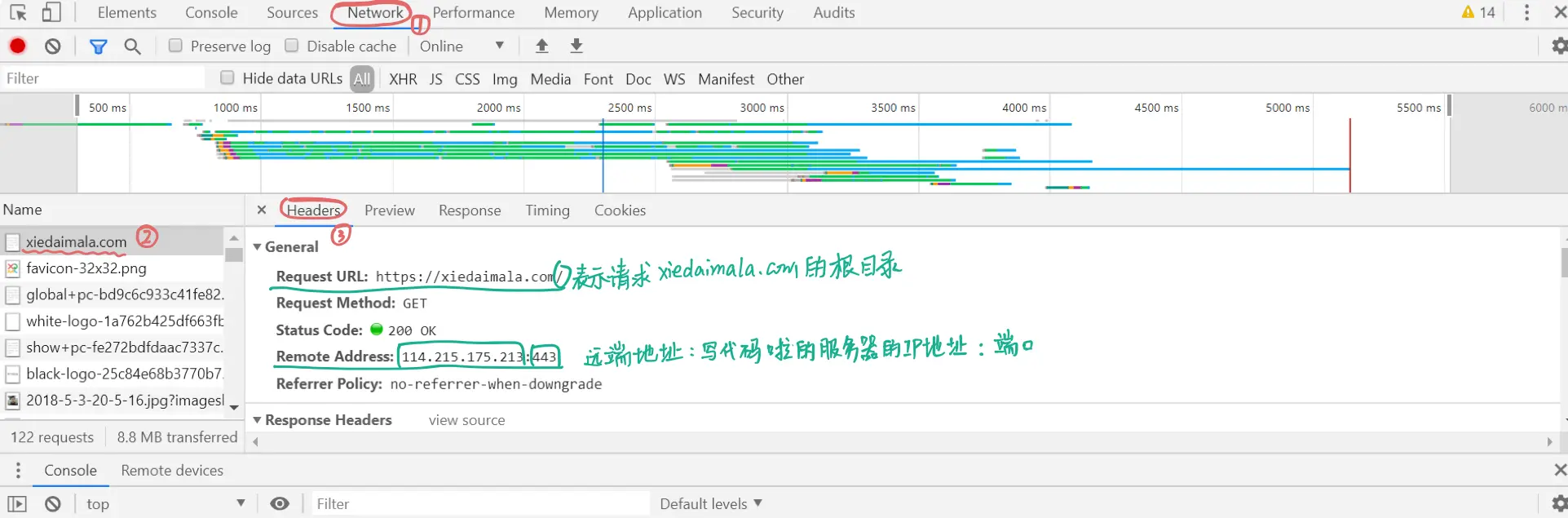The height and width of the screenshot is (518, 1568).
Task: Close the console drawer
Action: tap(1559, 470)
